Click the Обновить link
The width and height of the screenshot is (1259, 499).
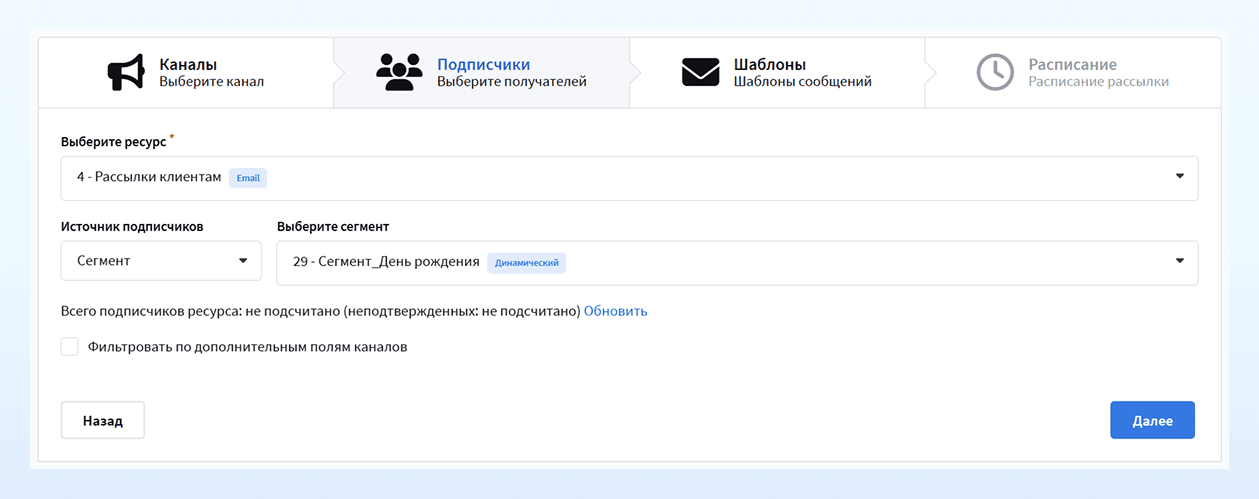click(x=615, y=311)
